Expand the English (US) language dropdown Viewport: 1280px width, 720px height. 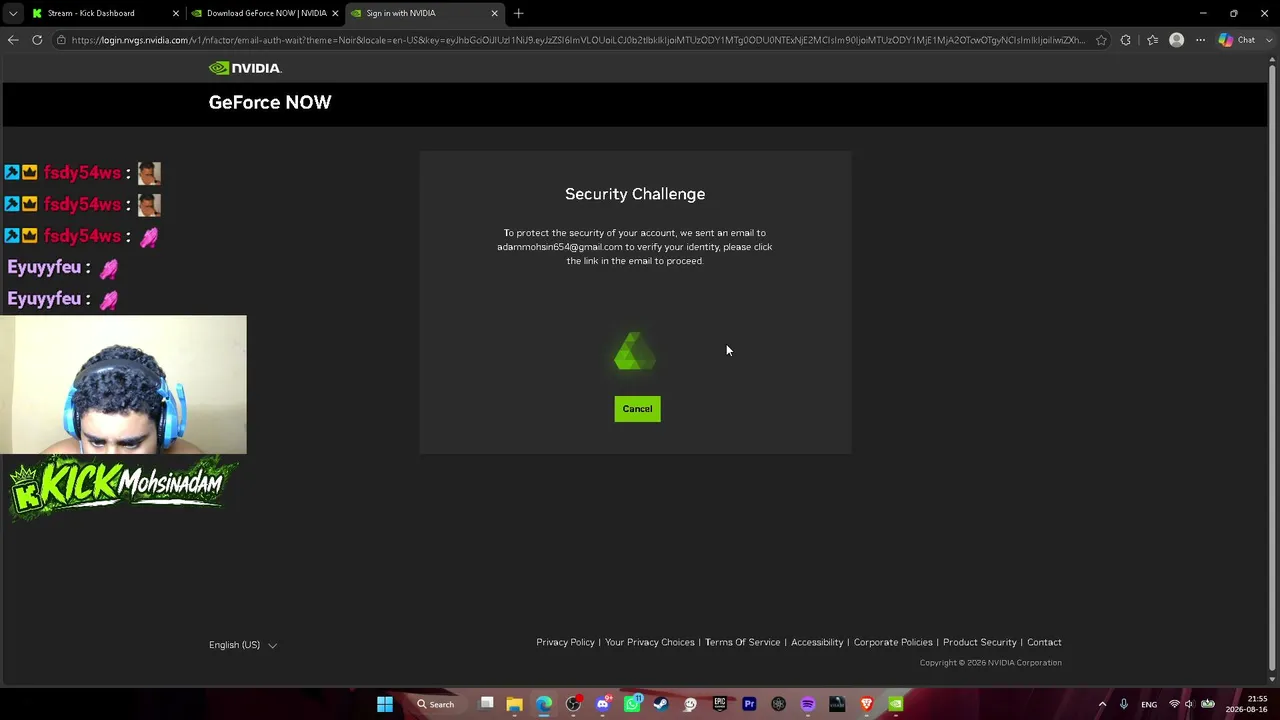coord(243,645)
